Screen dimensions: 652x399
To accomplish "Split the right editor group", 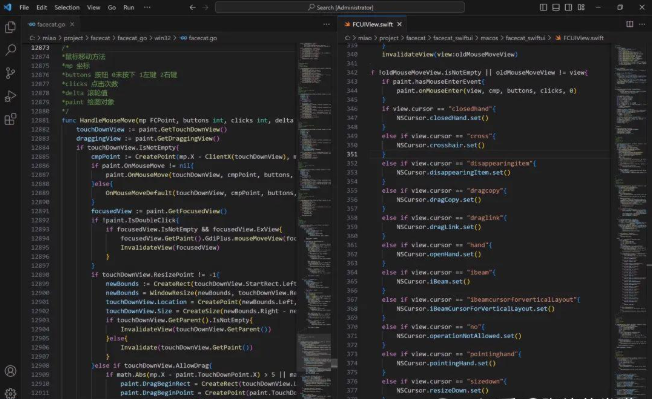I will point(630,24).
